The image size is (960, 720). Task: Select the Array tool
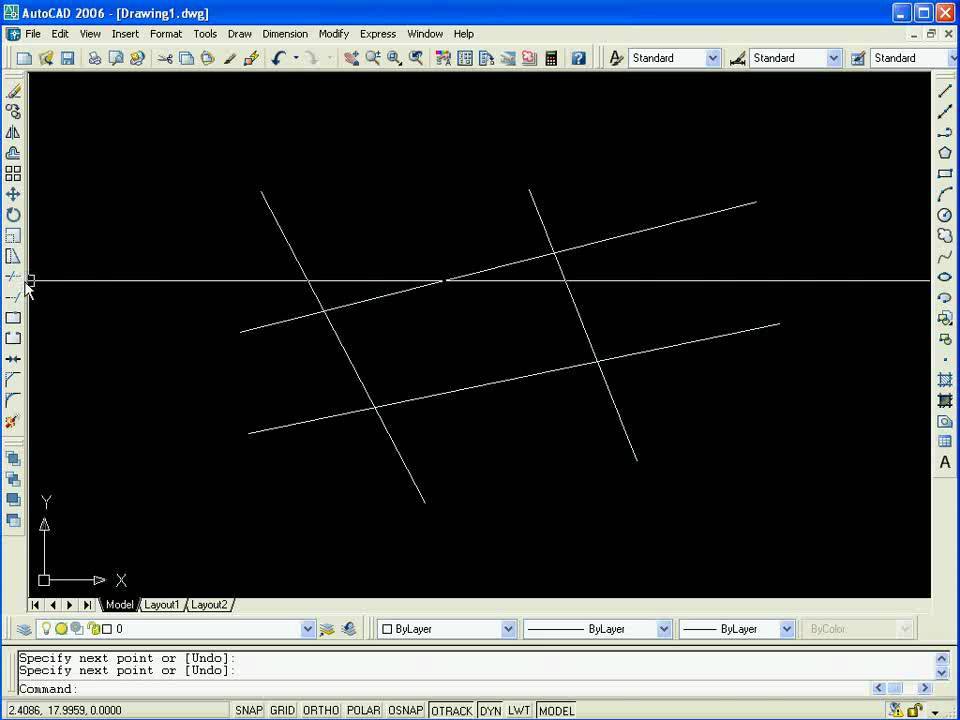coord(13,173)
